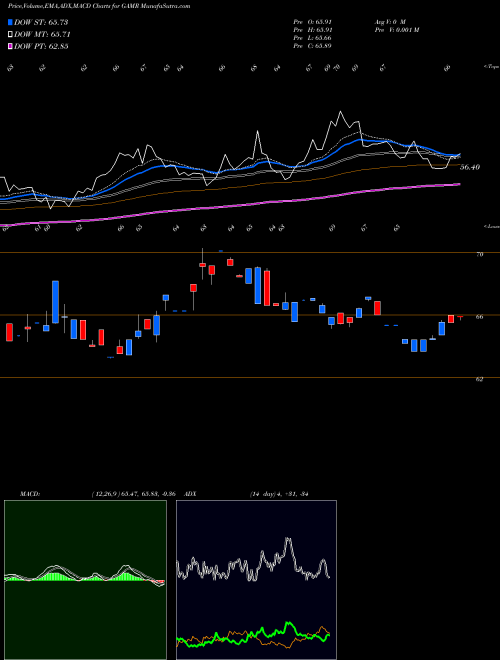Select the 'DOW PT: 62.85' legend text
This screenshot has width=500, height=660.
pyautogui.click(x=41, y=46)
